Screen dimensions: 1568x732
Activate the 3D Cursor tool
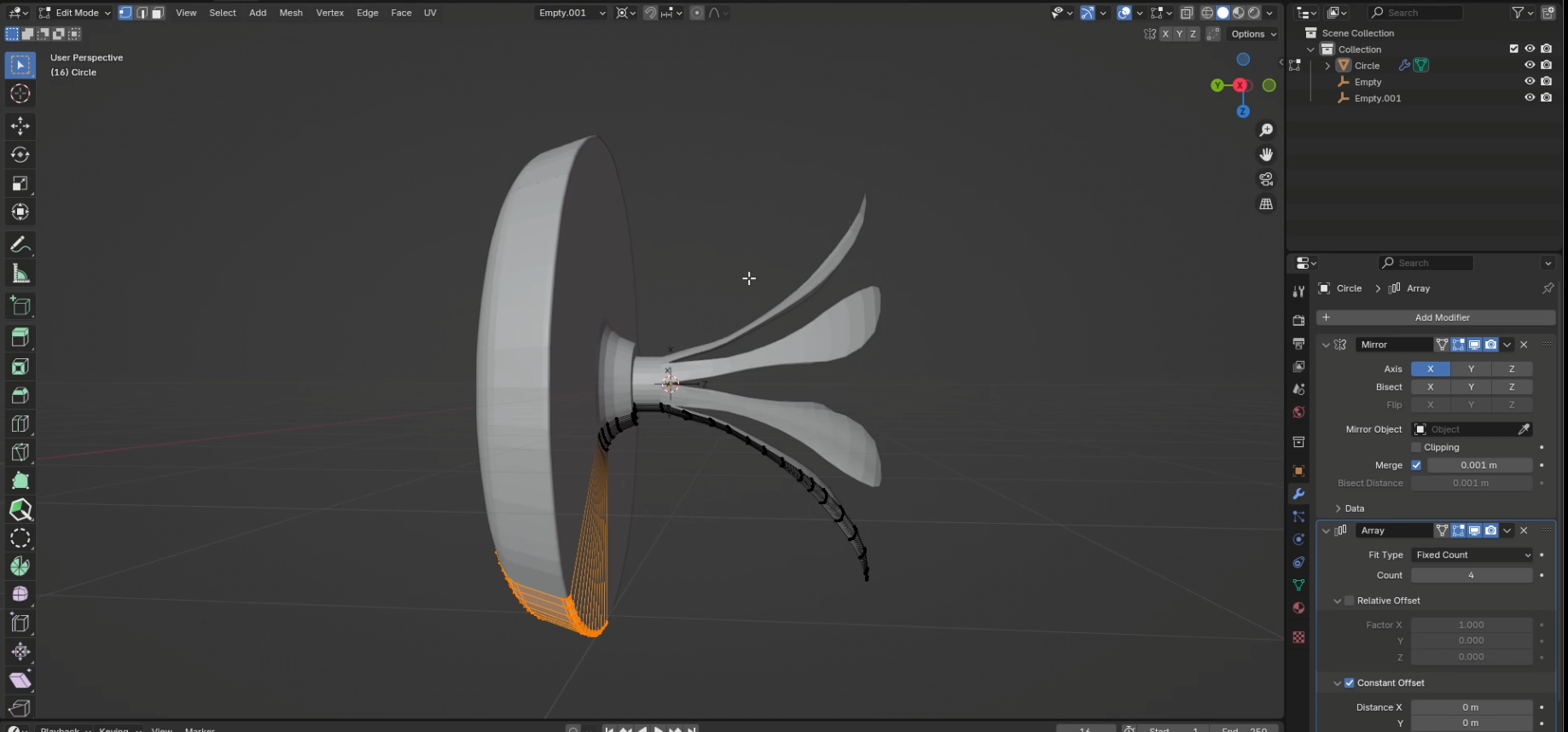click(20, 94)
